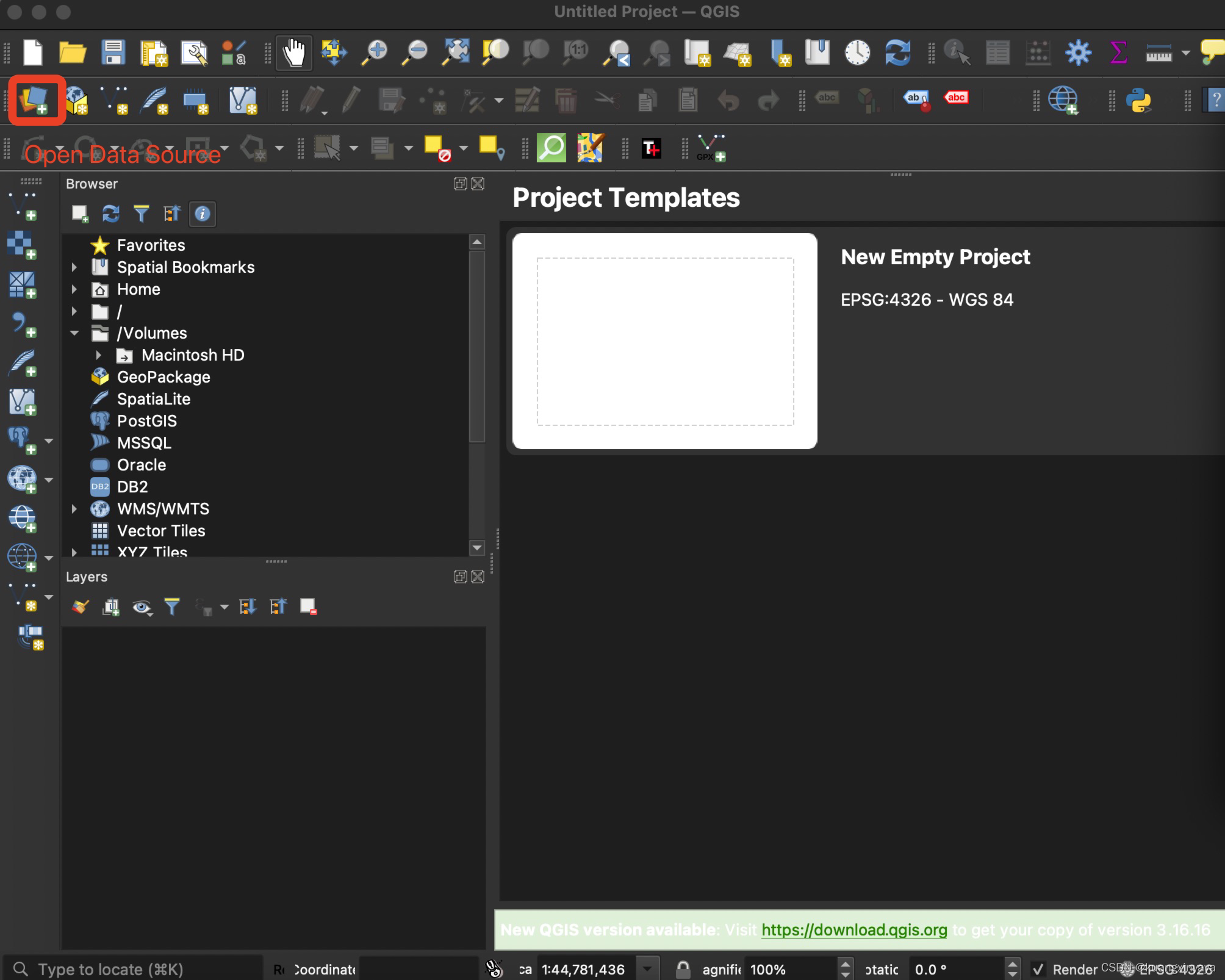This screenshot has height=980, width=1225.
Task: Click the Save Project floppy icon
Action: point(113,52)
